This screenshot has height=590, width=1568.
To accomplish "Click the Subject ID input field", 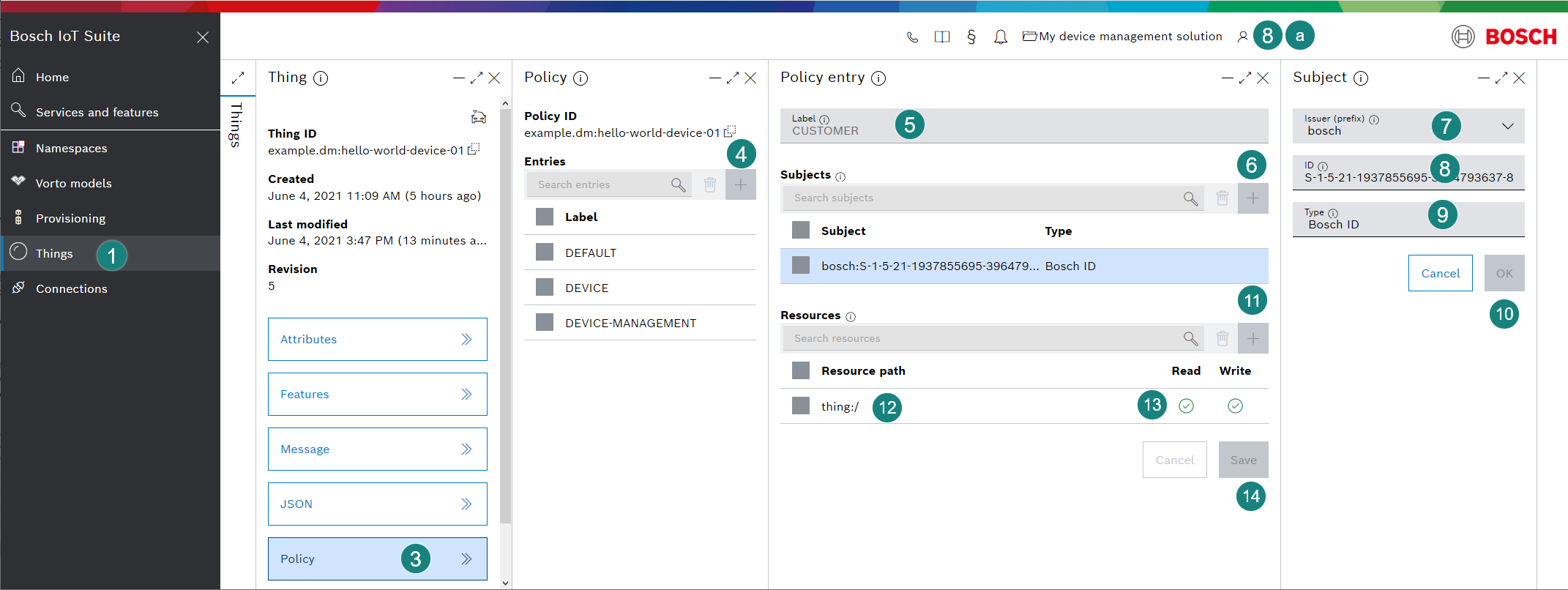I will [1408, 173].
